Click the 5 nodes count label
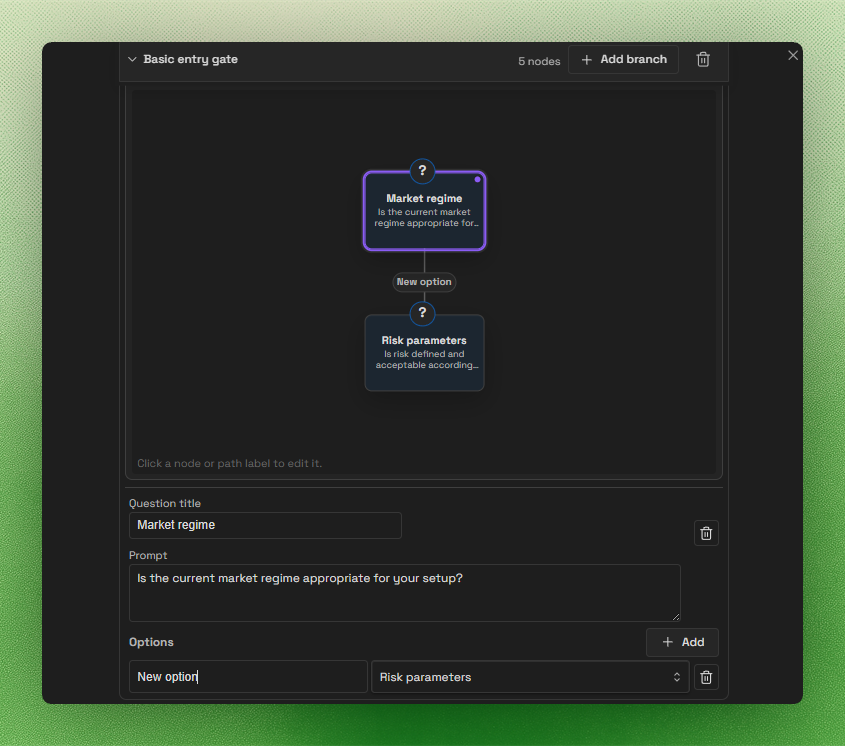 [x=539, y=61]
